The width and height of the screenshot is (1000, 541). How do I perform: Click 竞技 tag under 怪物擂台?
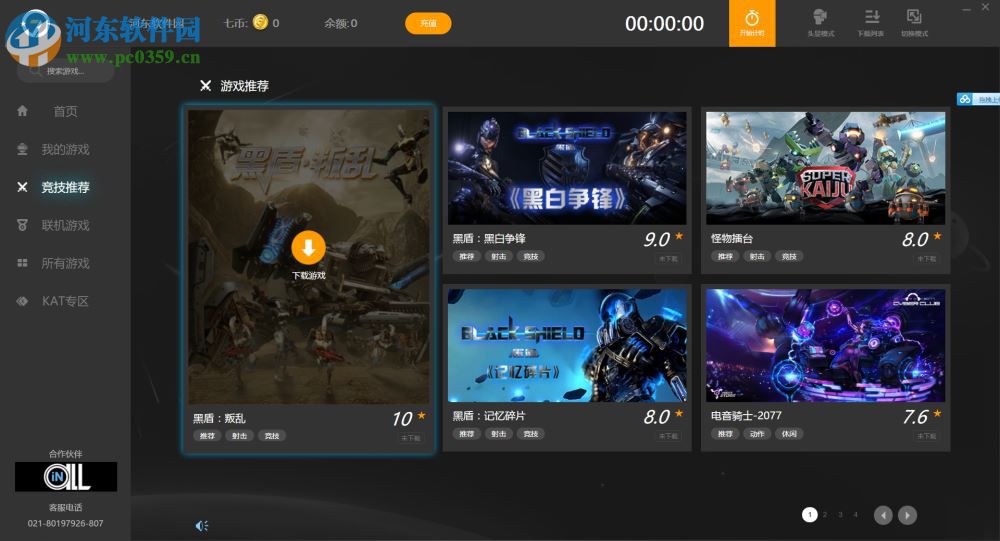[789, 256]
